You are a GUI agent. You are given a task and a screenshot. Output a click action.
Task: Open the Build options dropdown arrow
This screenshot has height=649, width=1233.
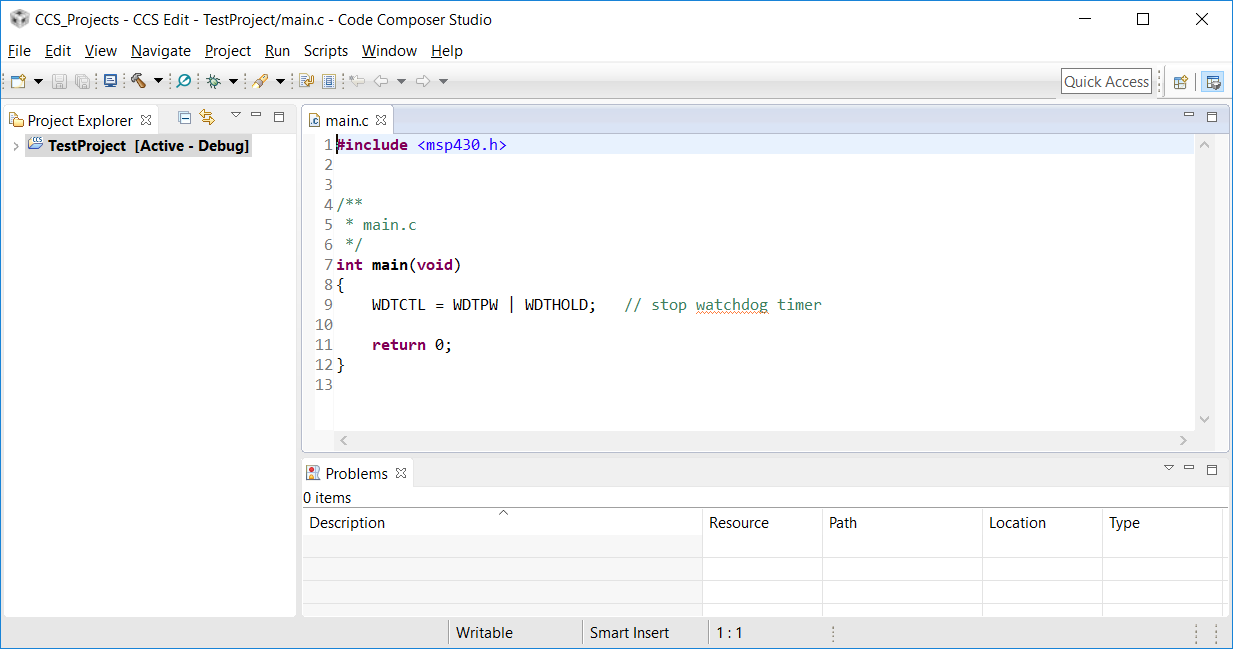pos(157,81)
